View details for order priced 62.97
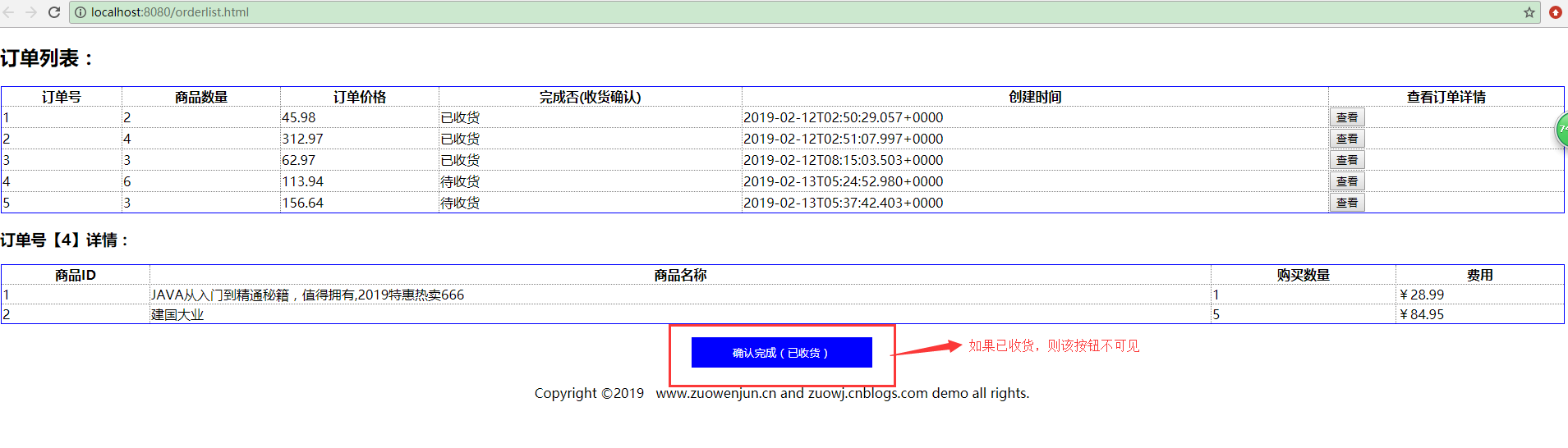Screen dimensions: 1568x448 [x=1347, y=160]
